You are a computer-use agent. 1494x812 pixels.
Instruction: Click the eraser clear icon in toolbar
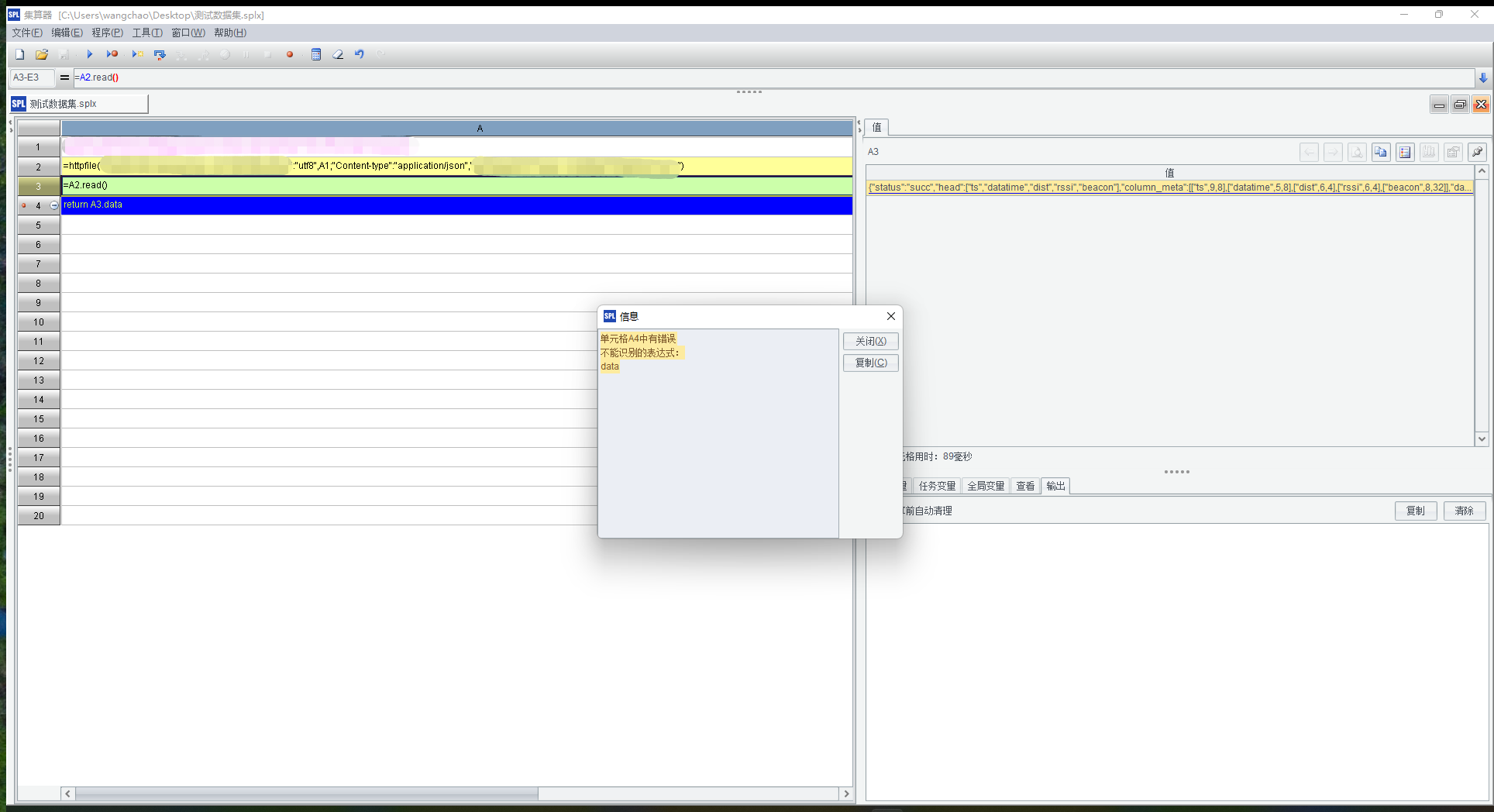pyautogui.click(x=338, y=54)
